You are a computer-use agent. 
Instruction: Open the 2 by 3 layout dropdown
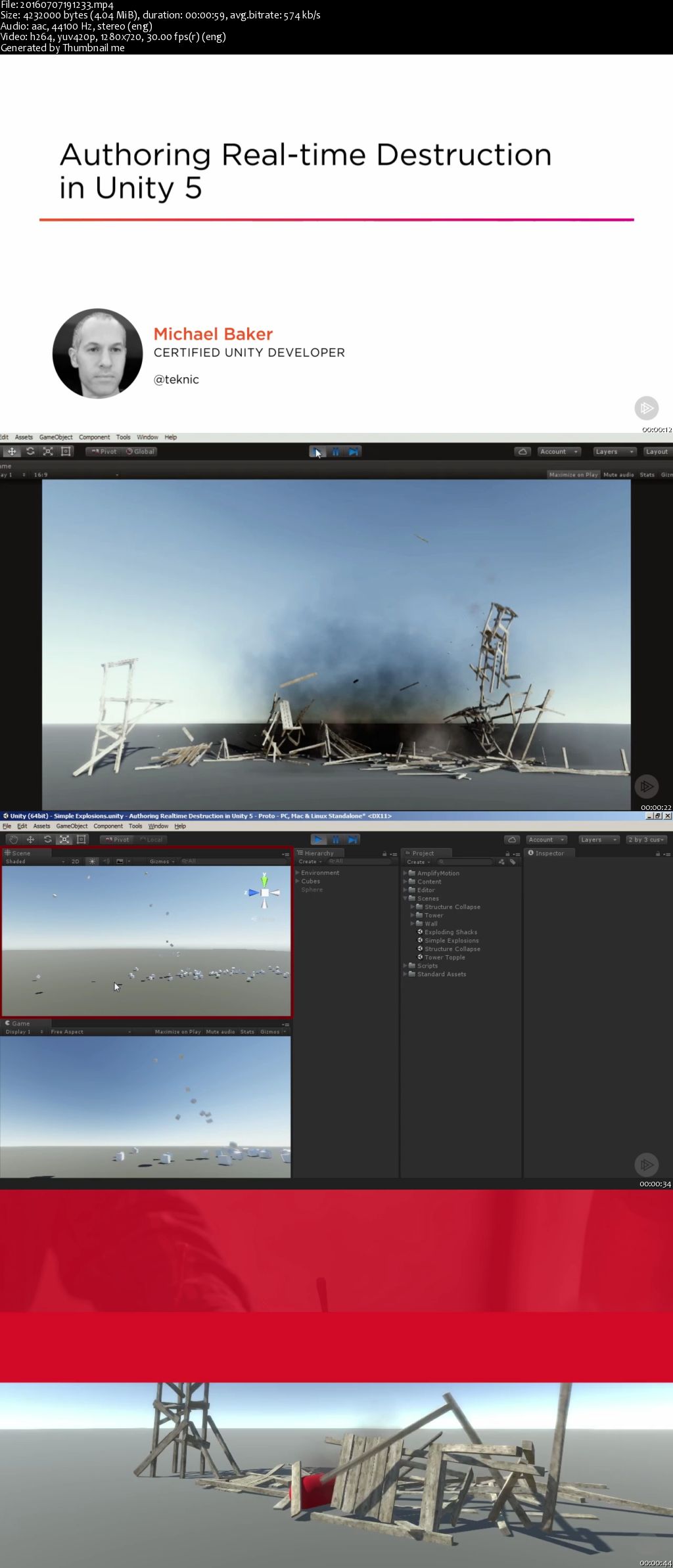pos(647,840)
